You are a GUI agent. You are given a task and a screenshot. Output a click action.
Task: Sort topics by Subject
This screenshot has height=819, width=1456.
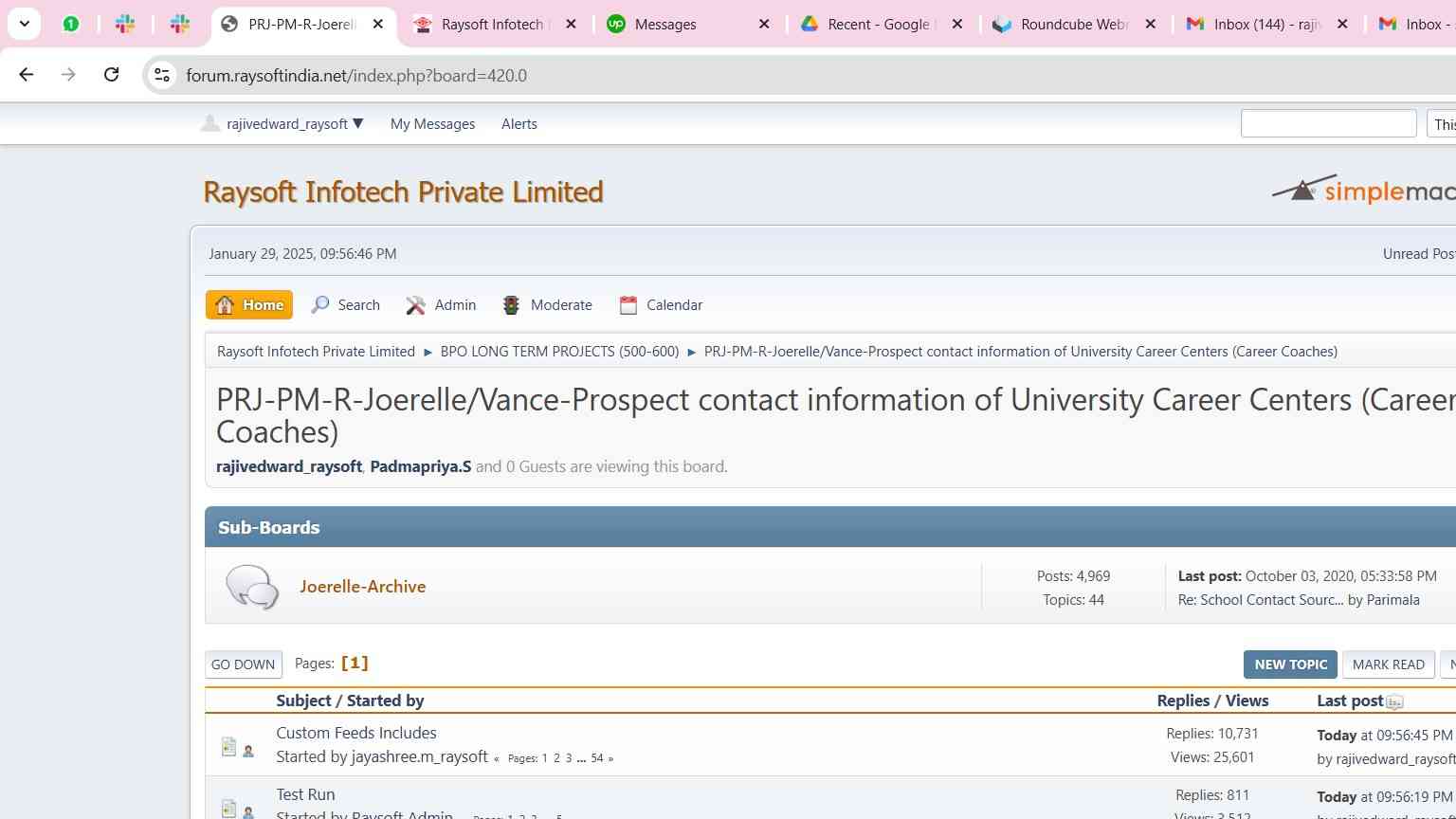coord(303,701)
